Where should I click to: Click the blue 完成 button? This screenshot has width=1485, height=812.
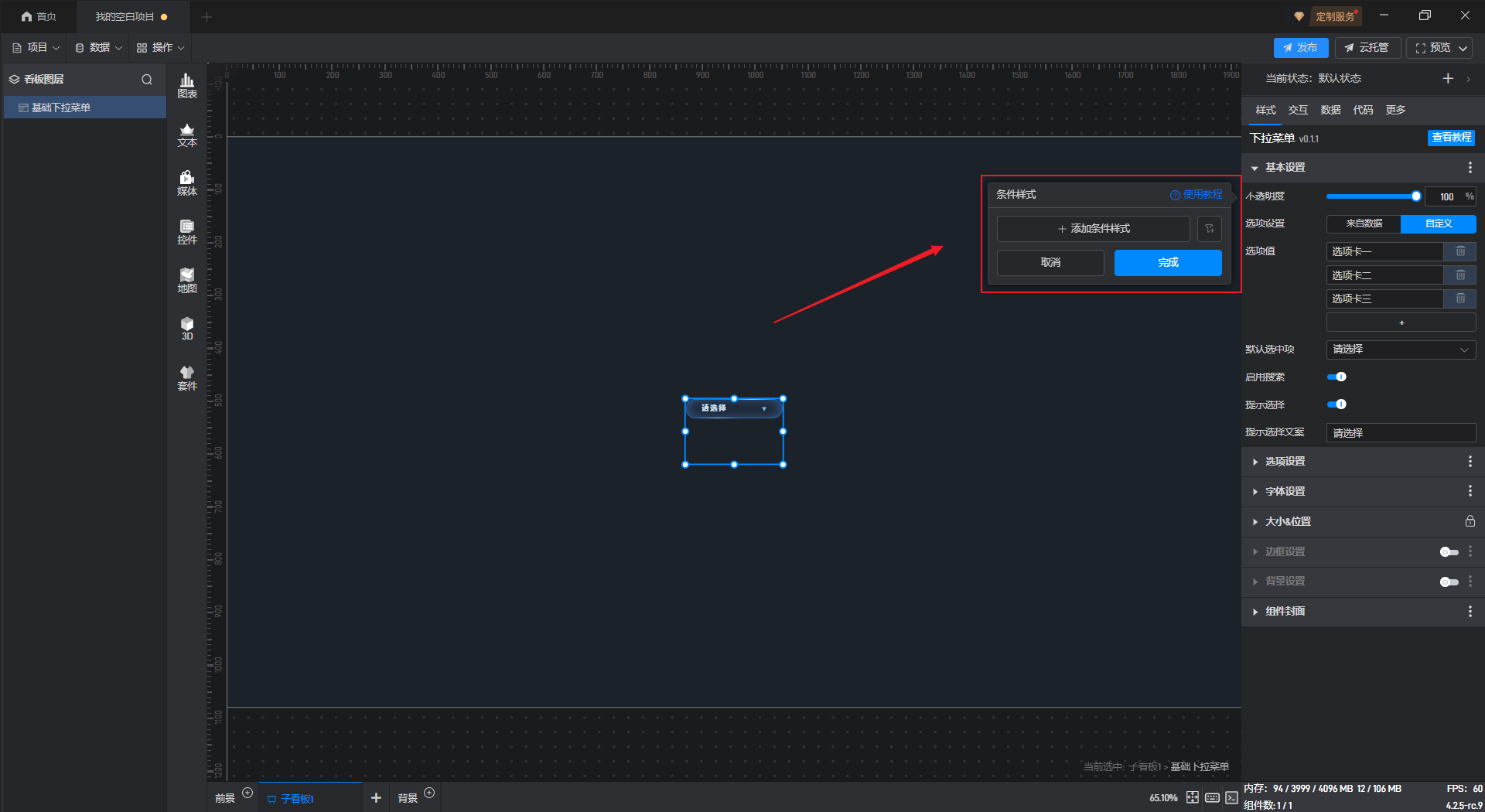tap(1168, 263)
